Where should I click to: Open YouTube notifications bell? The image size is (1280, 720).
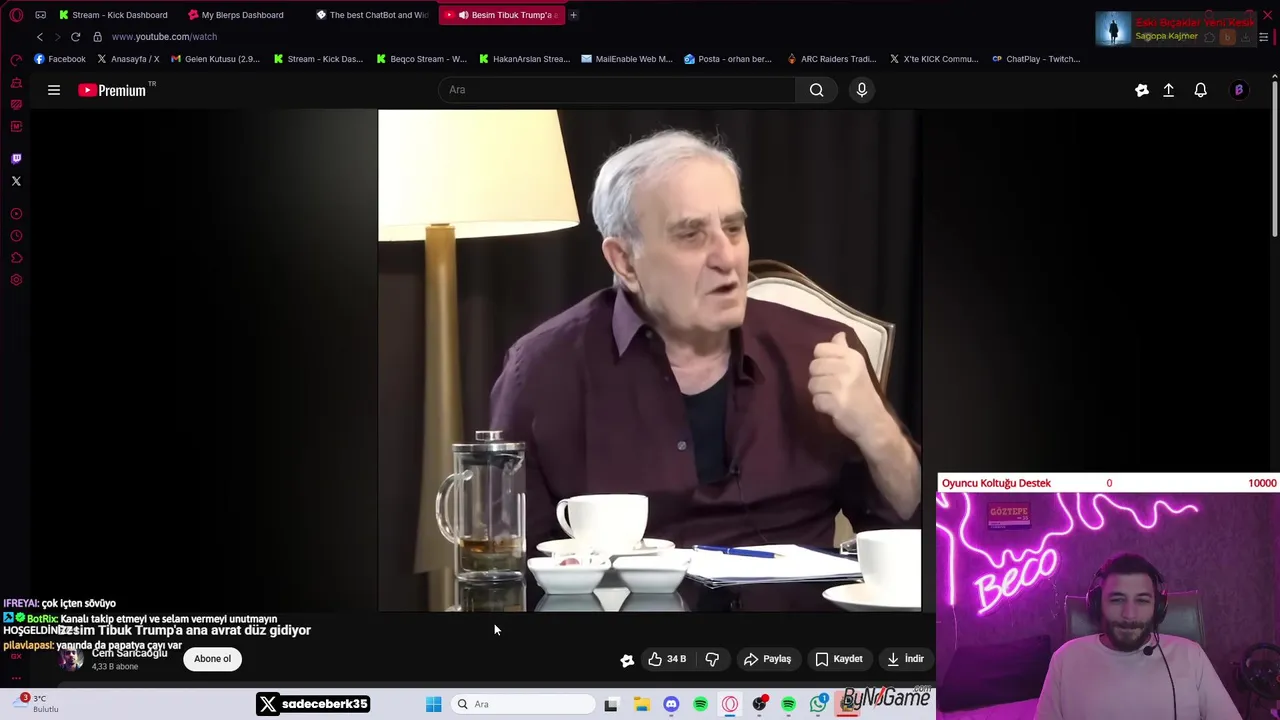coord(1201,90)
